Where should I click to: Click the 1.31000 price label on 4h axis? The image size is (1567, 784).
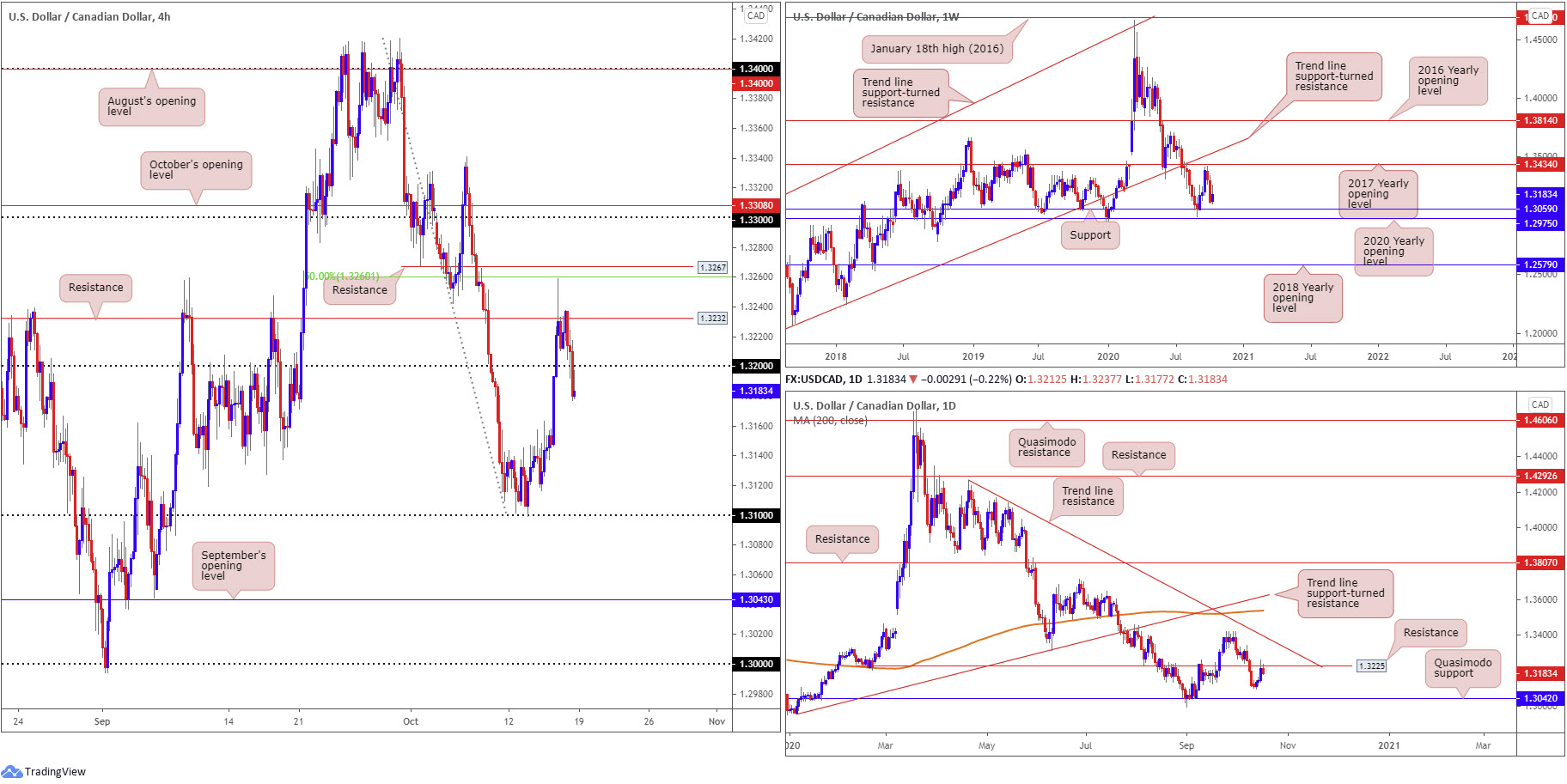click(756, 515)
